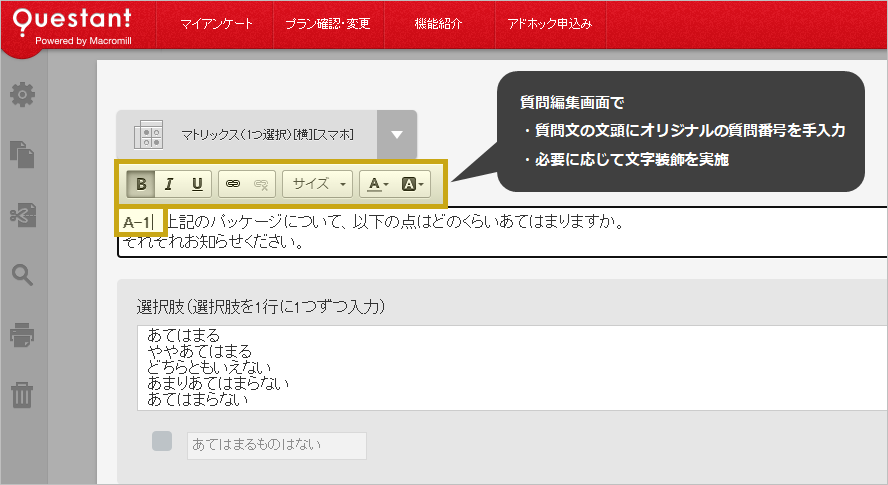
Task: Open the プラン確認・変更 menu
Action: click(x=327, y=23)
